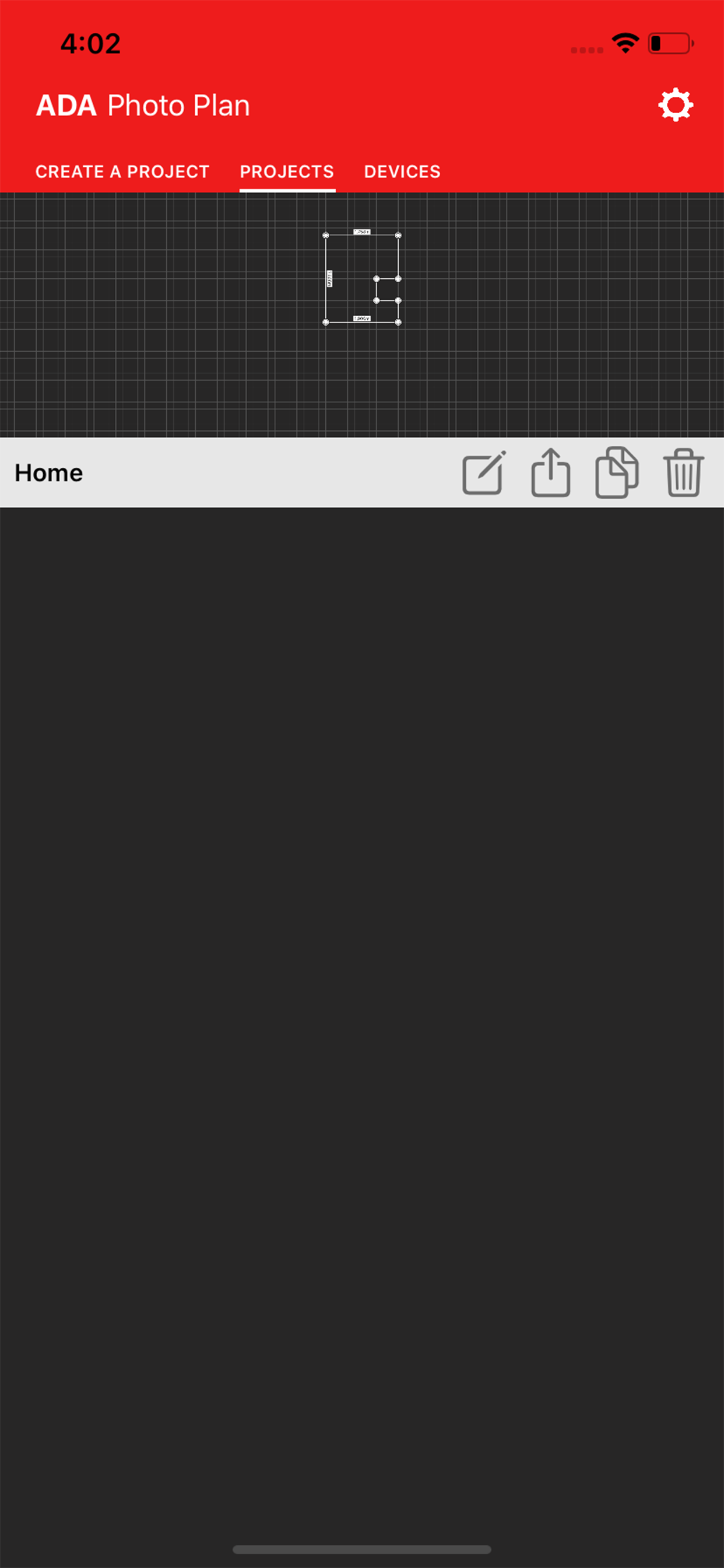The width and height of the screenshot is (724, 1568).
Task: Tap the Home project name label
Action: [48, 473]
